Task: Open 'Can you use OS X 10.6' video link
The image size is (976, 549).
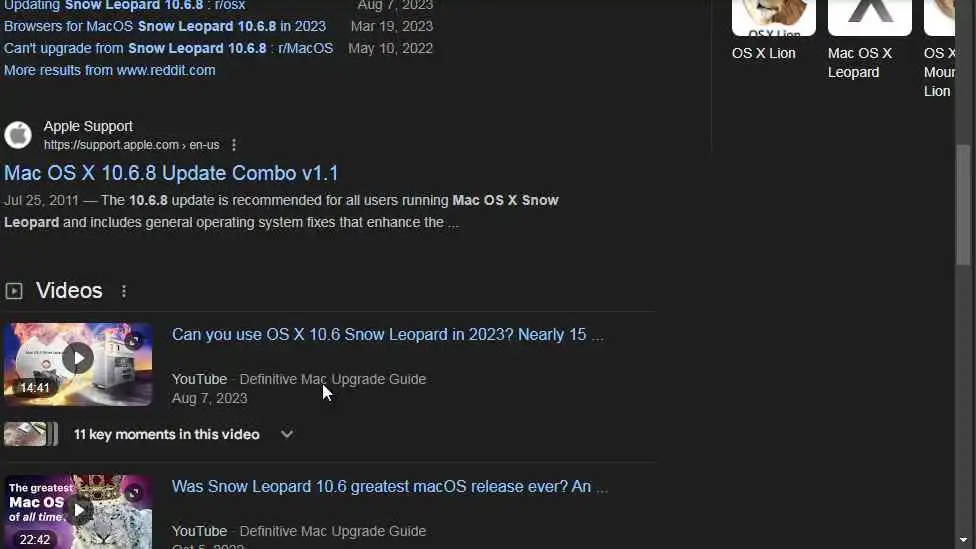Action: pos(387,334)
